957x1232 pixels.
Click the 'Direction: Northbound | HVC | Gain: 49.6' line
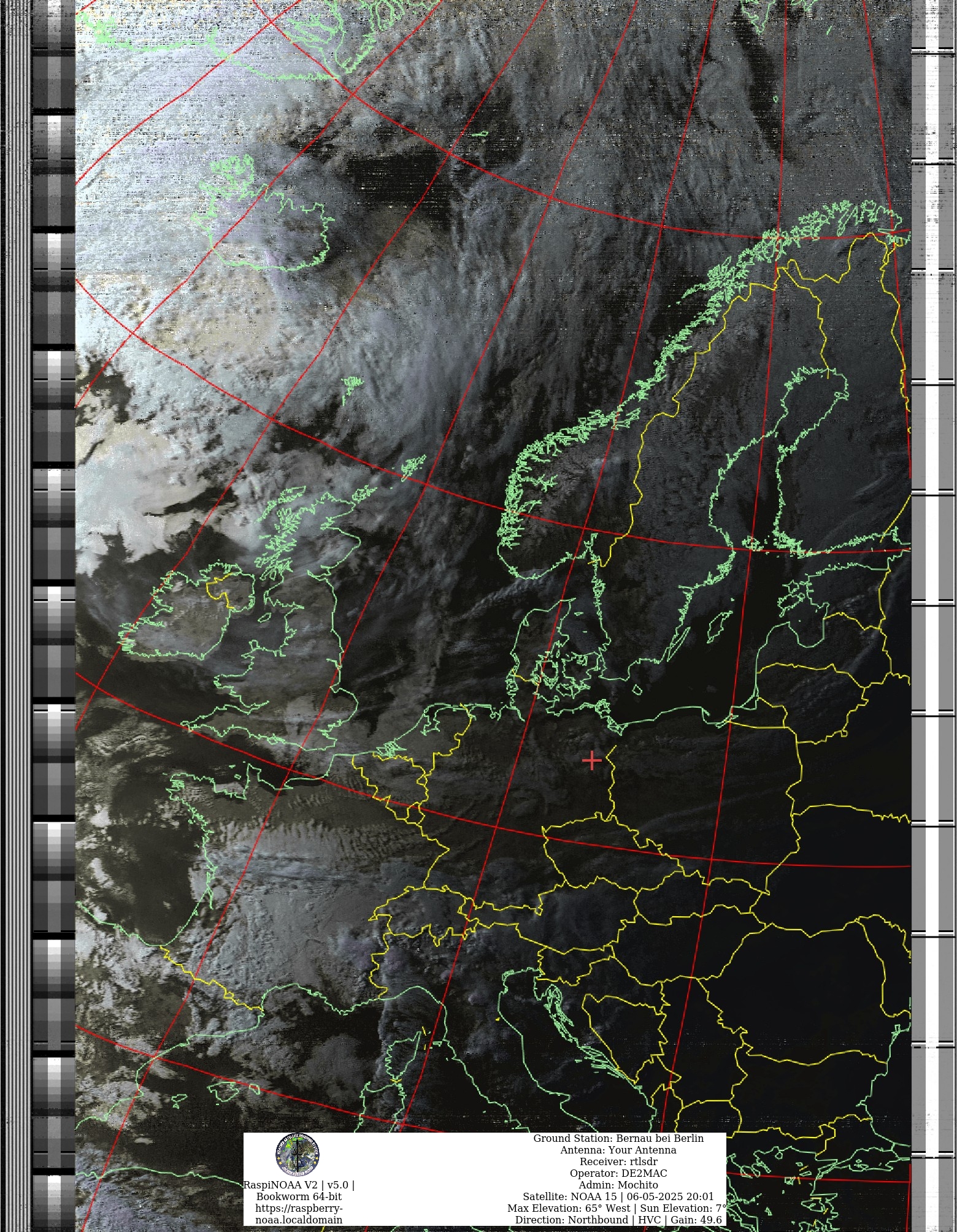618,1220
